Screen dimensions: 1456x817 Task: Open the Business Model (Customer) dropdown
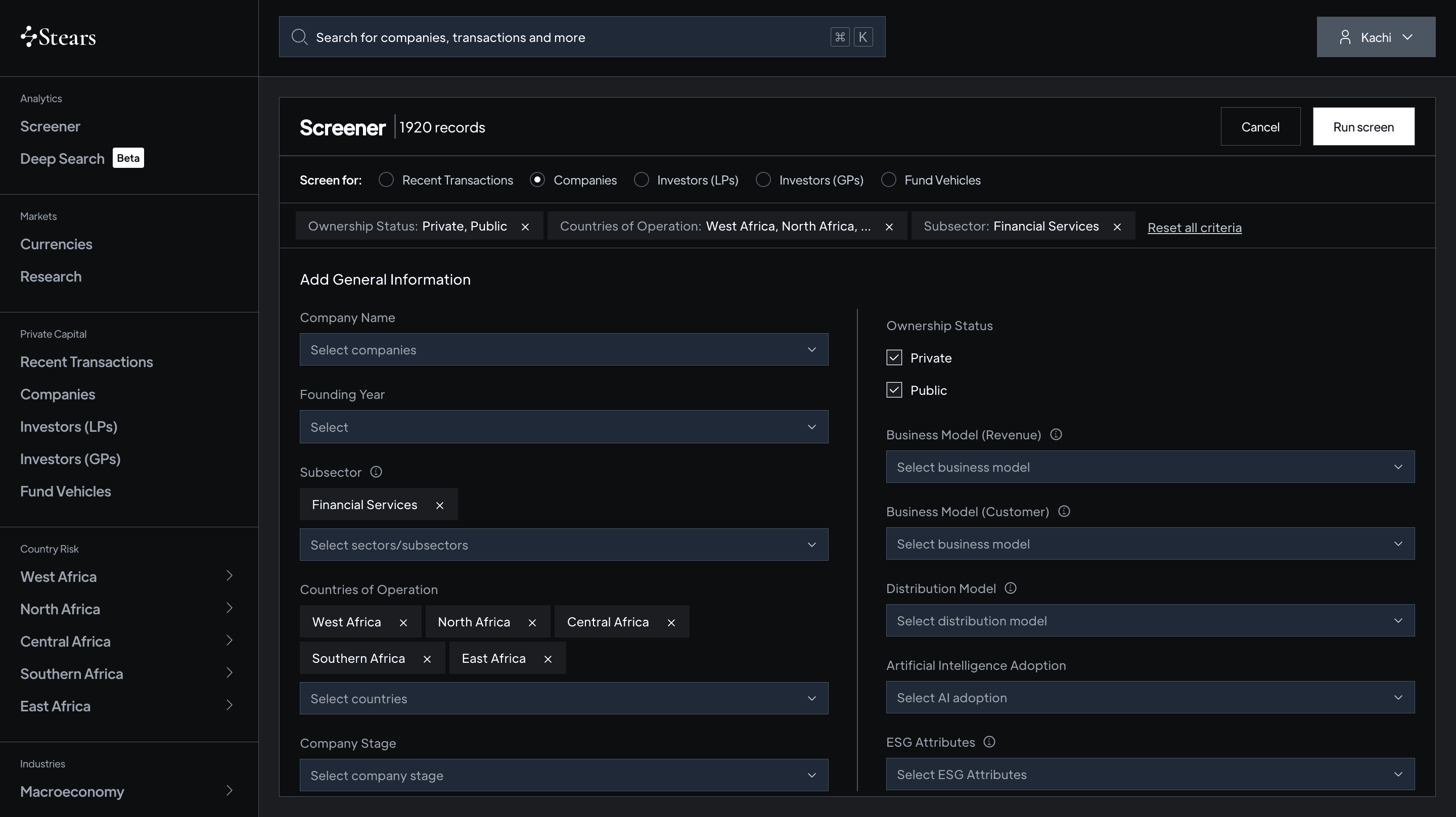coord(1150,544)
